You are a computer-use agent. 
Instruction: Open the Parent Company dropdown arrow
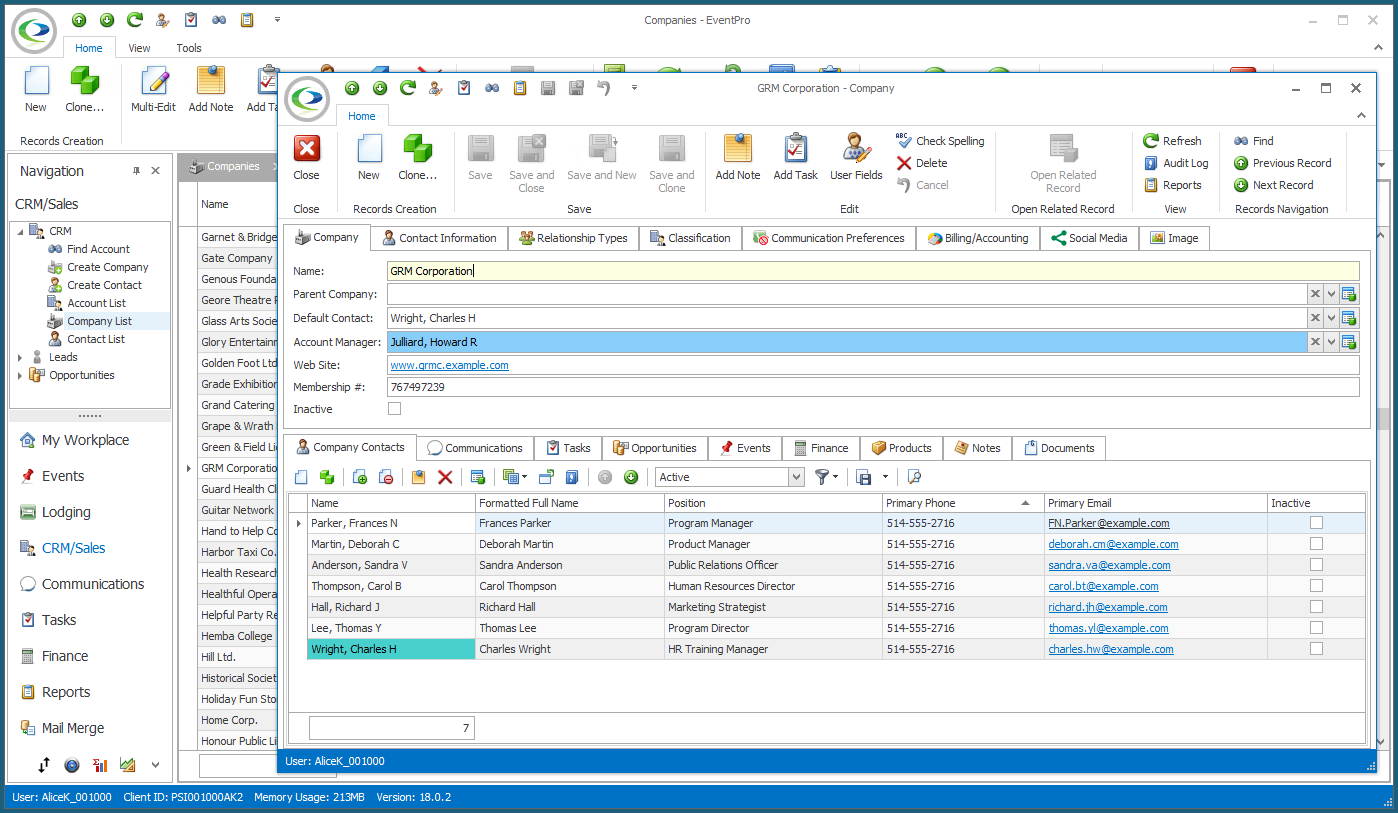[x=1332, y=294]
